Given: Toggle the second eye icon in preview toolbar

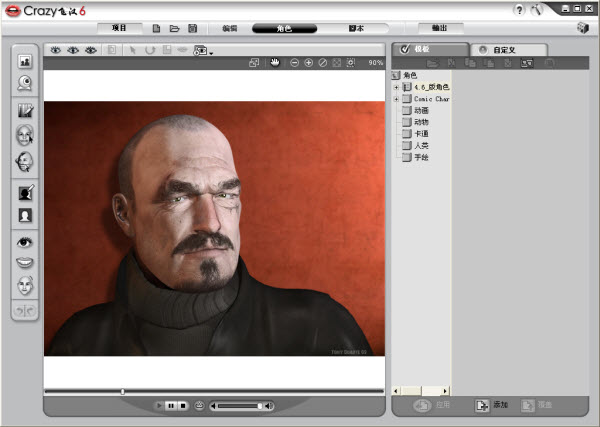Looking at the screenshot, I should point(73,49).
